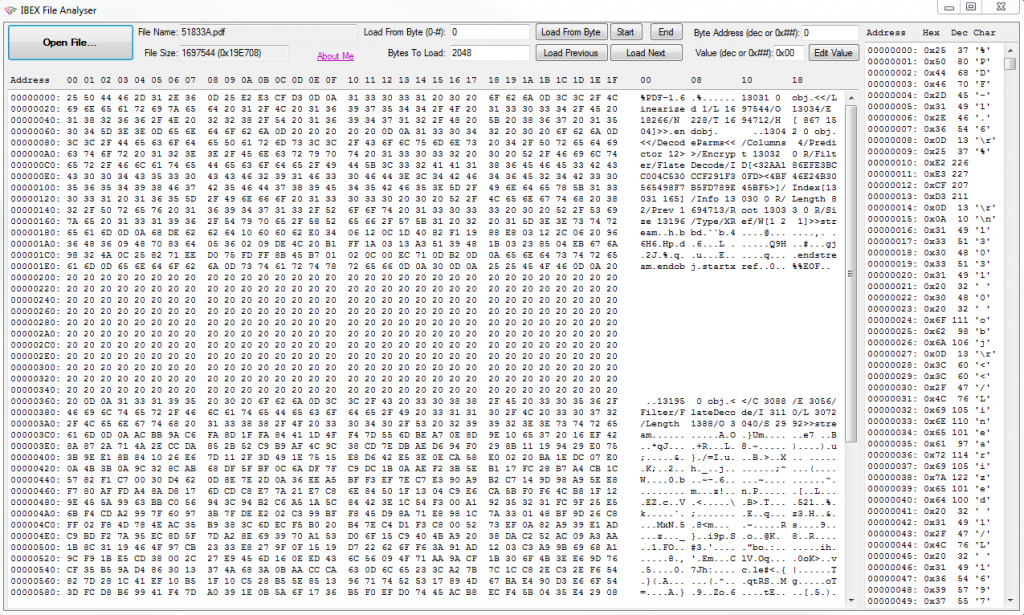Select byte list row 00000013: 0xD3 211
1024x615 pixels.
pos(930,197)
